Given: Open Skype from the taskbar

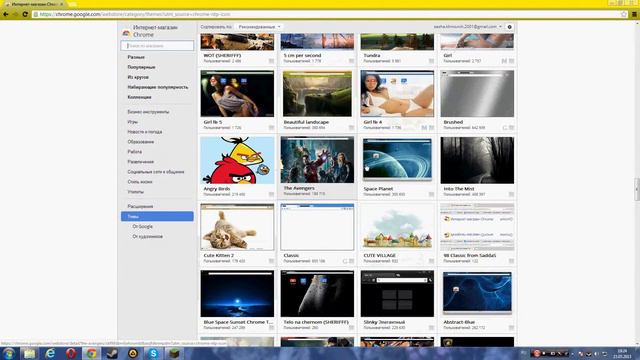Looking at the screenshot, I should coord(153,353).
